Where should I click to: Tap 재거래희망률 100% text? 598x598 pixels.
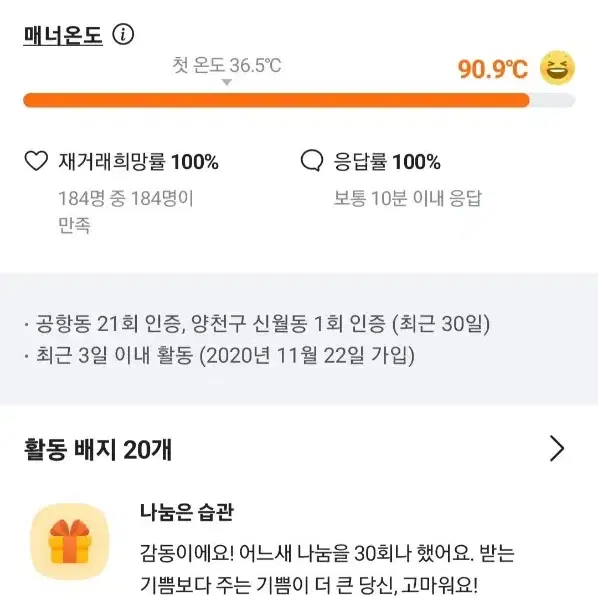(138, 161)
